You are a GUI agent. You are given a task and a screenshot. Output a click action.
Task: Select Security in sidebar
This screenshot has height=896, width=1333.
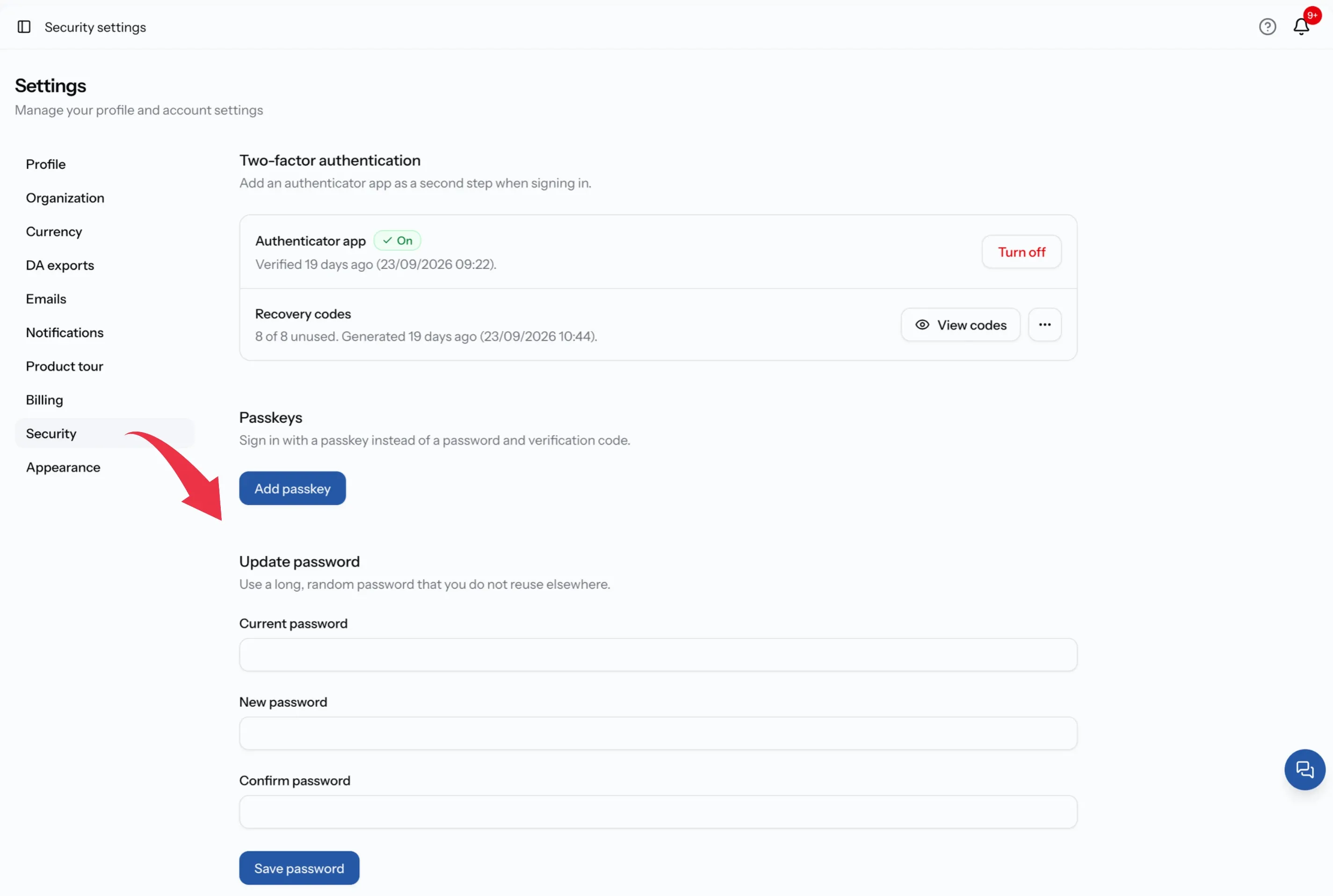pyautogui.click(x=105, y=434)
